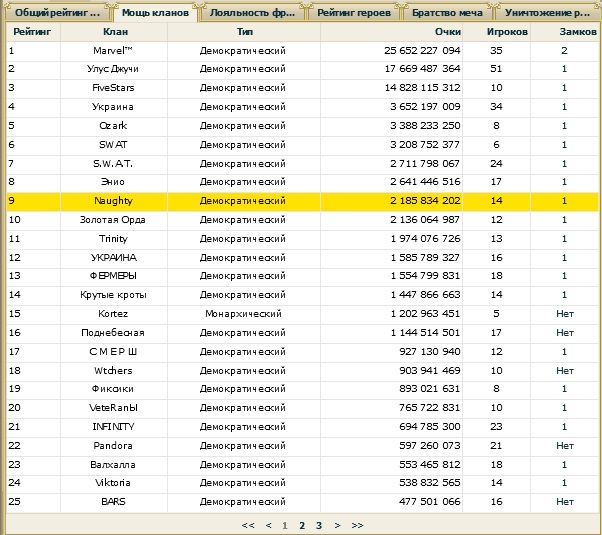Go to page 3

[x=319, y=525]
